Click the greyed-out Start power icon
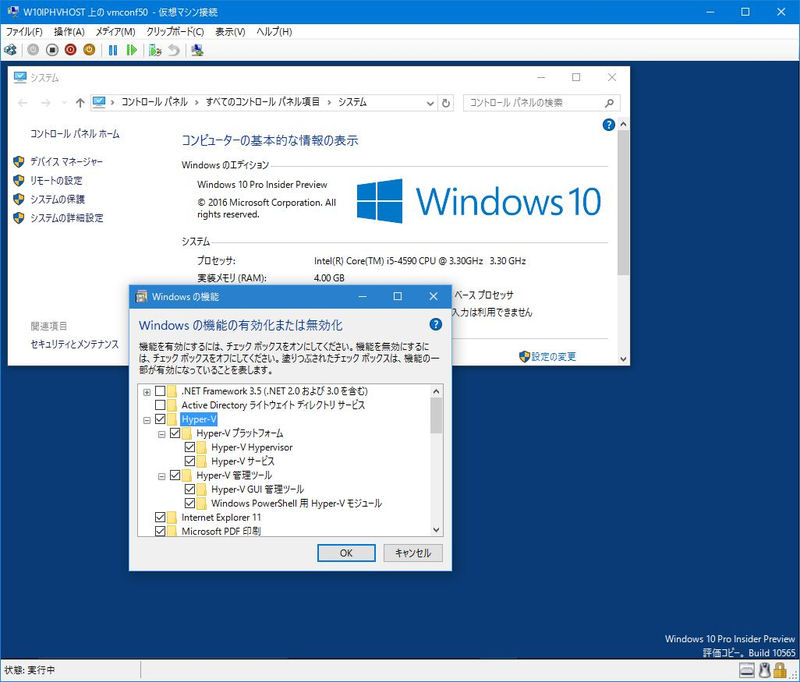 click(x=33, y=50)
